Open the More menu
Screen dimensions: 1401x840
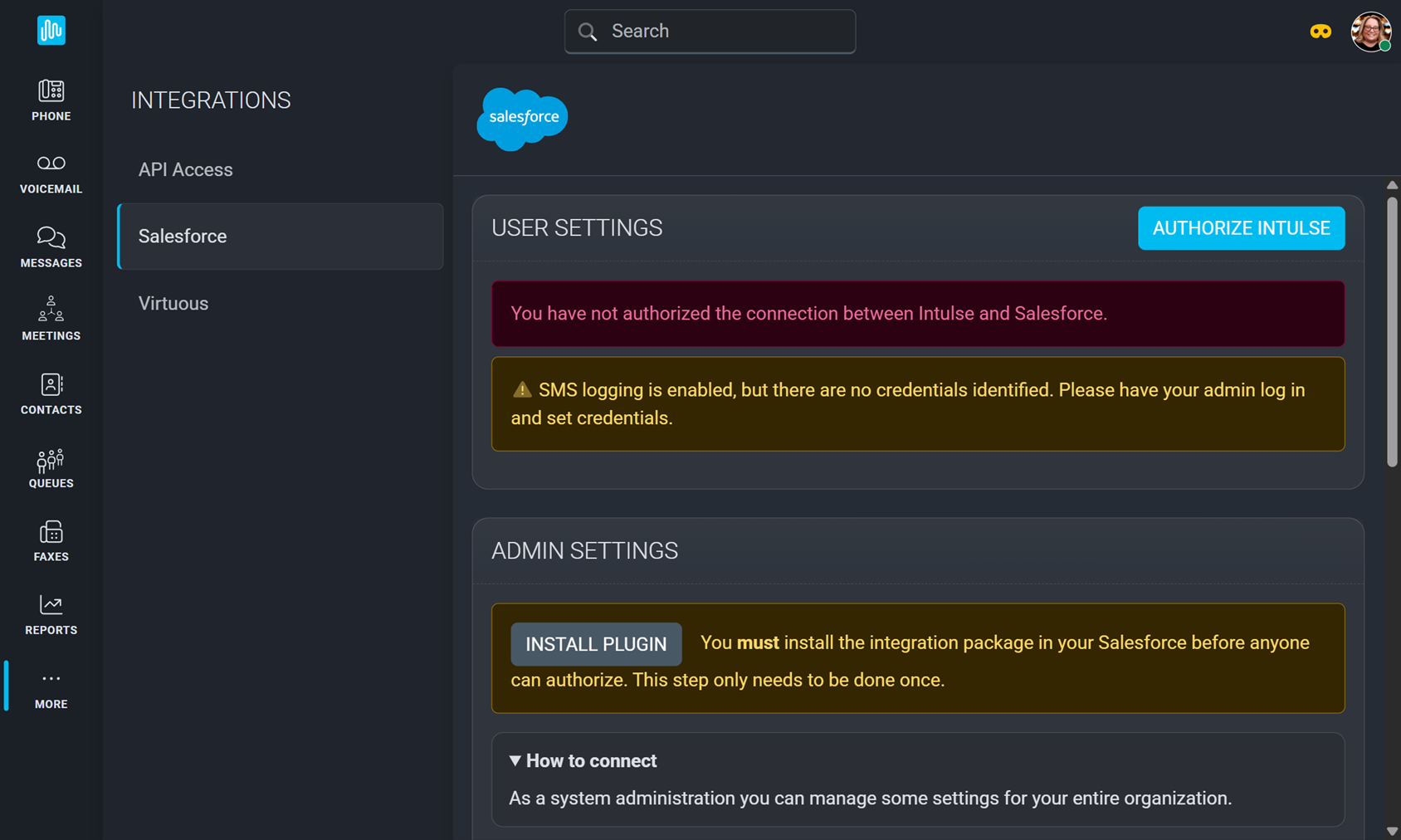[x=51, y=689]
